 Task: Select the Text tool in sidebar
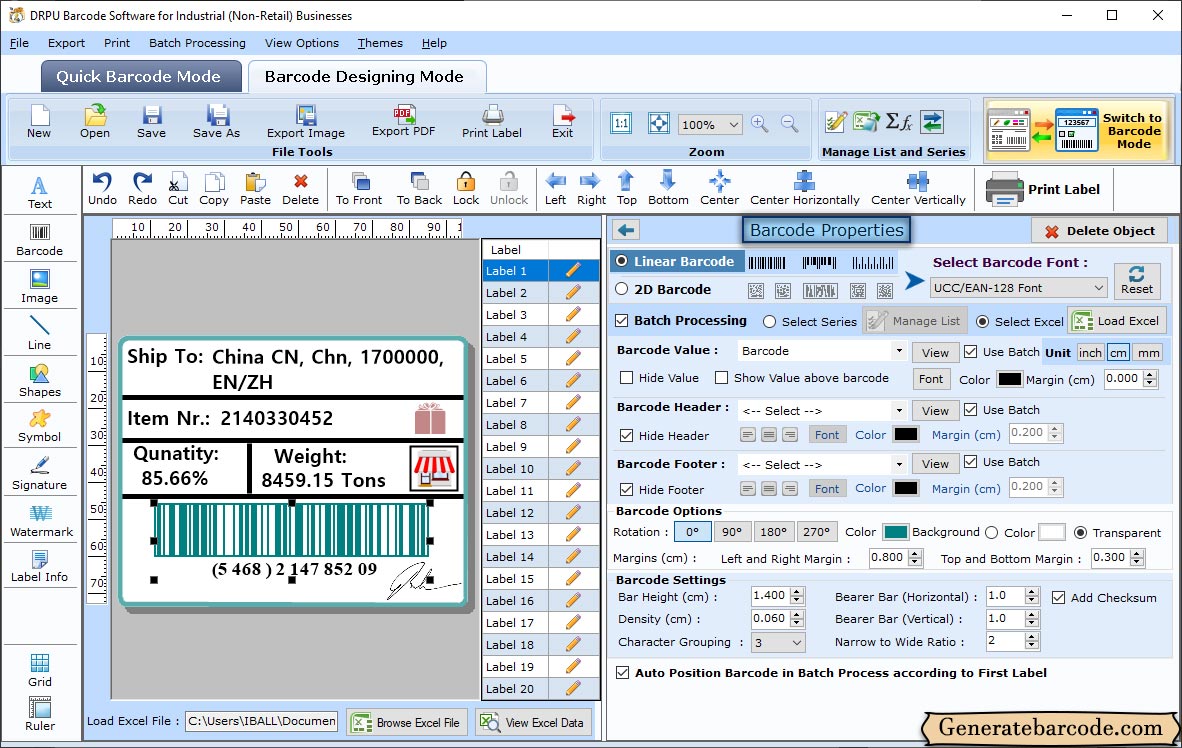tap(39, 192)
